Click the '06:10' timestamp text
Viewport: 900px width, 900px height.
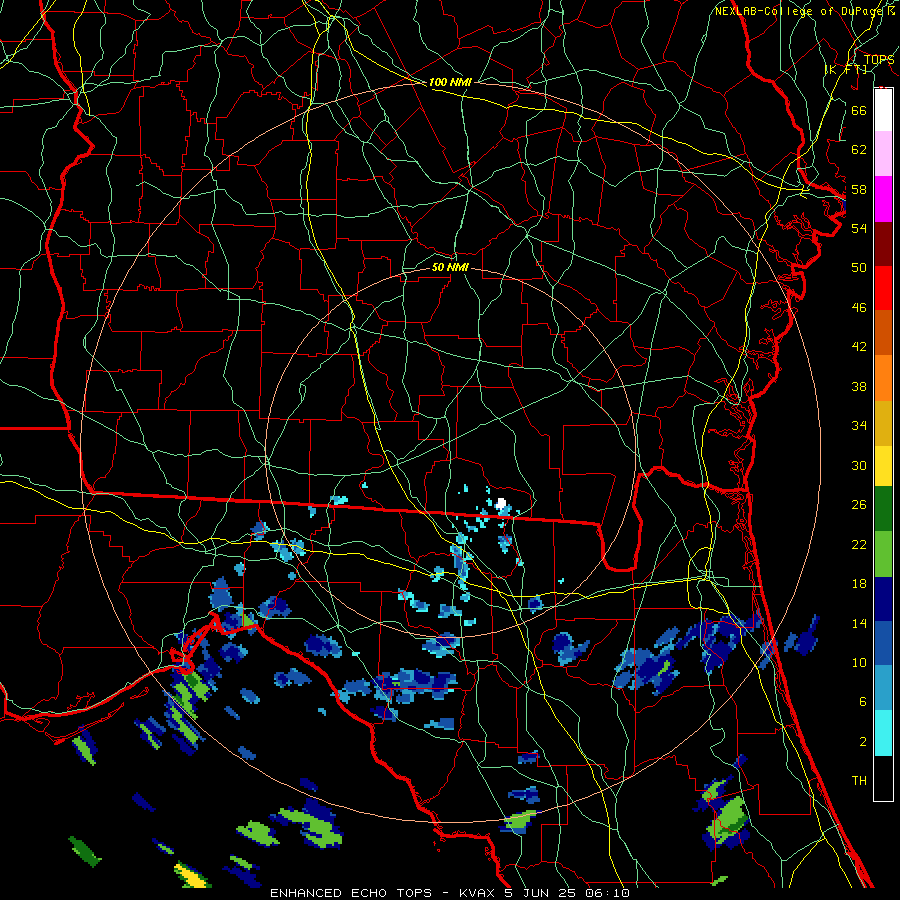click(x=607, y=893)
